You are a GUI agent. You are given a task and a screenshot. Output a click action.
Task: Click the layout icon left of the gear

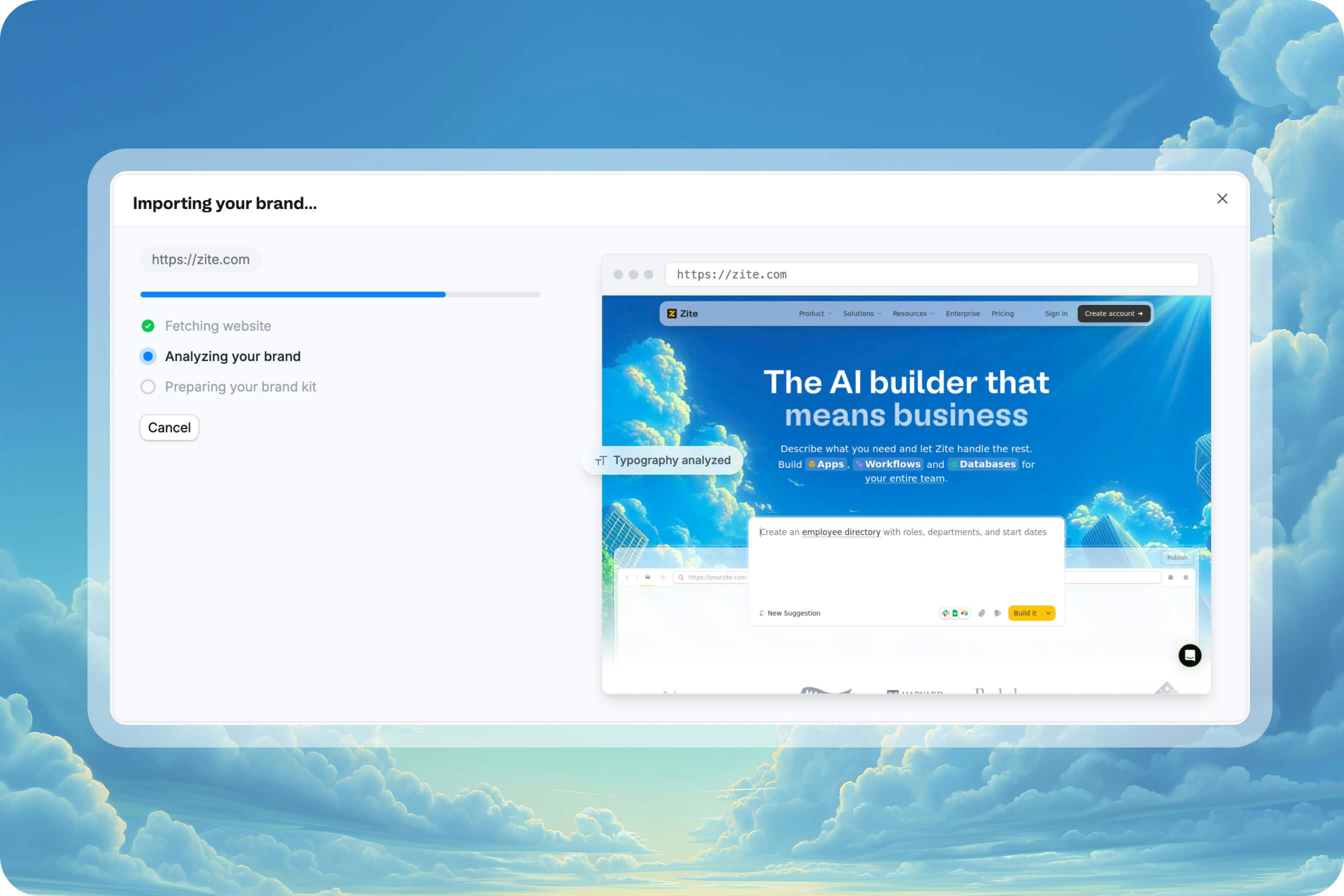click(1170, 577)
